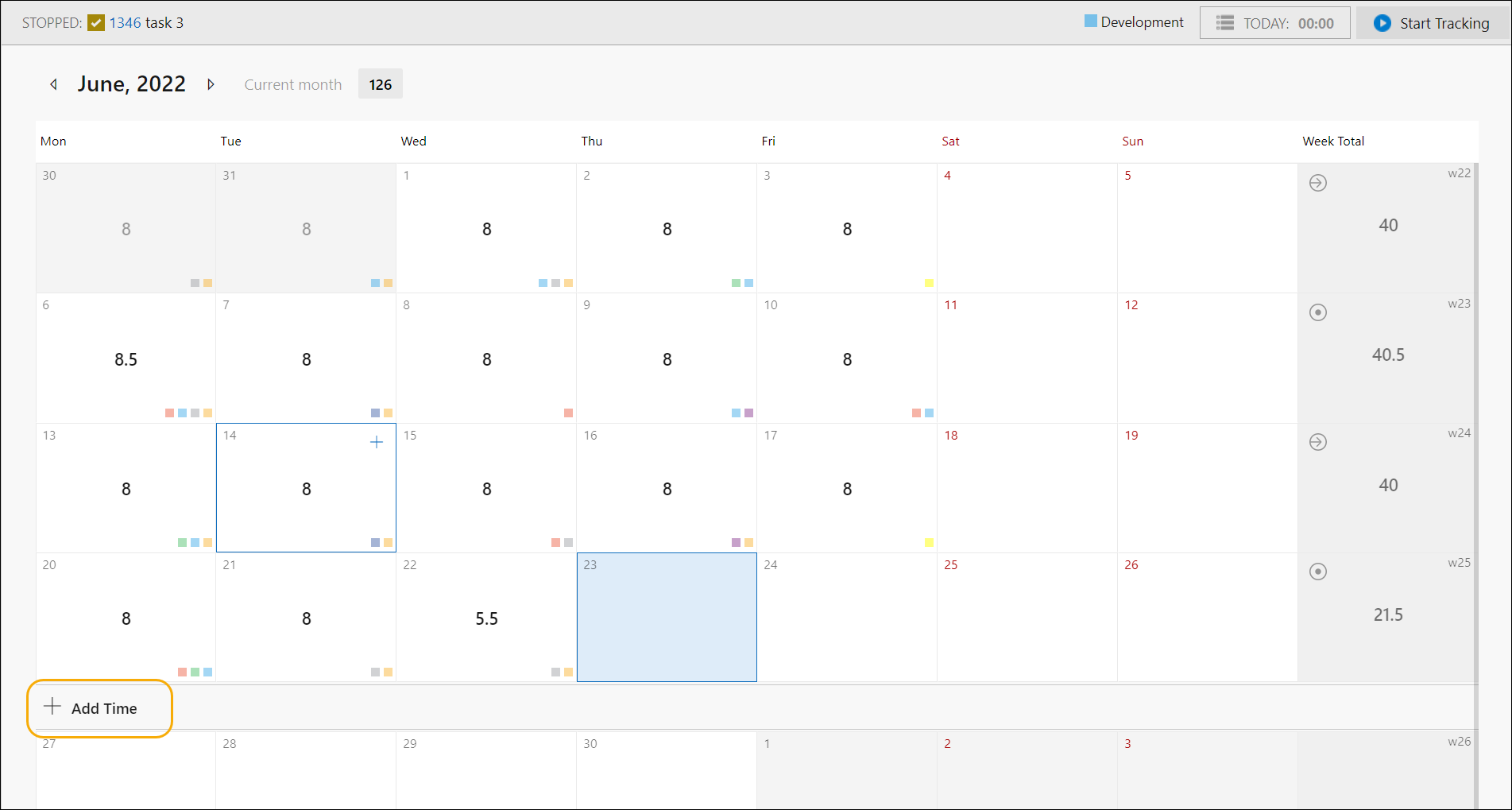Select June 20 cell
The image size is (1512, 810).
point(126,618)
